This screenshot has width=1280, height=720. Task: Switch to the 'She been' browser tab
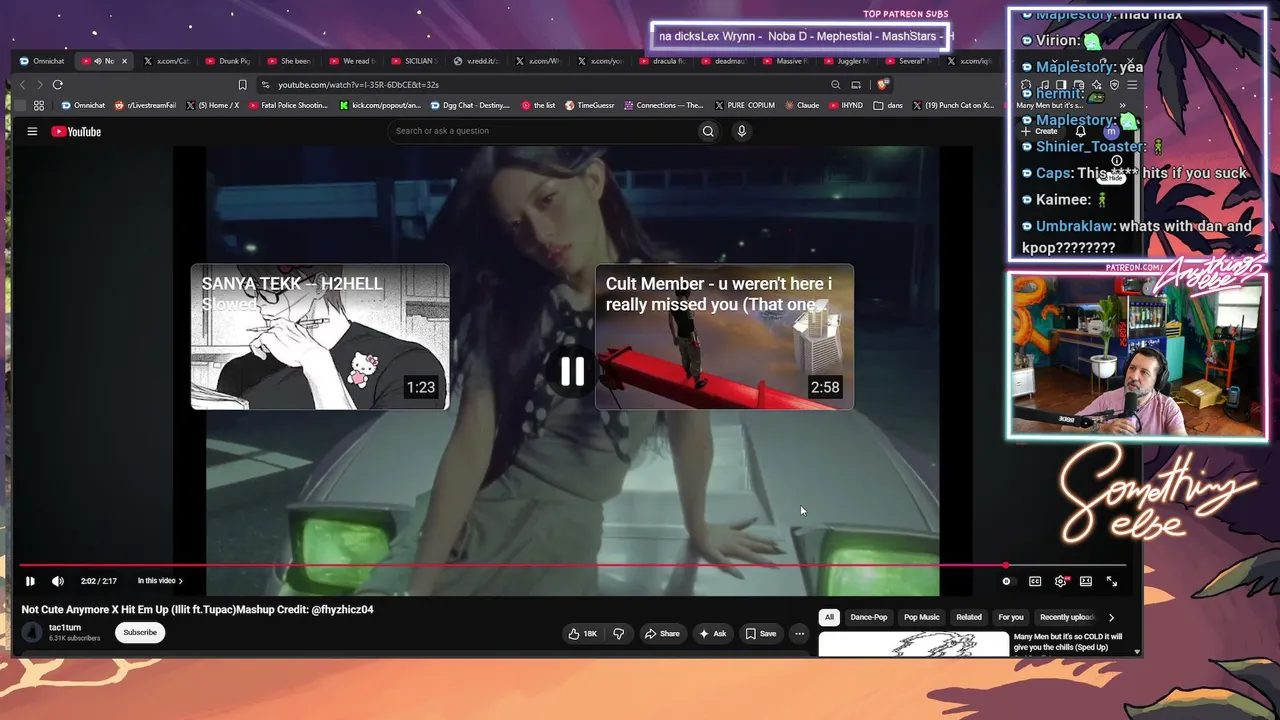[x=291, y=61]
